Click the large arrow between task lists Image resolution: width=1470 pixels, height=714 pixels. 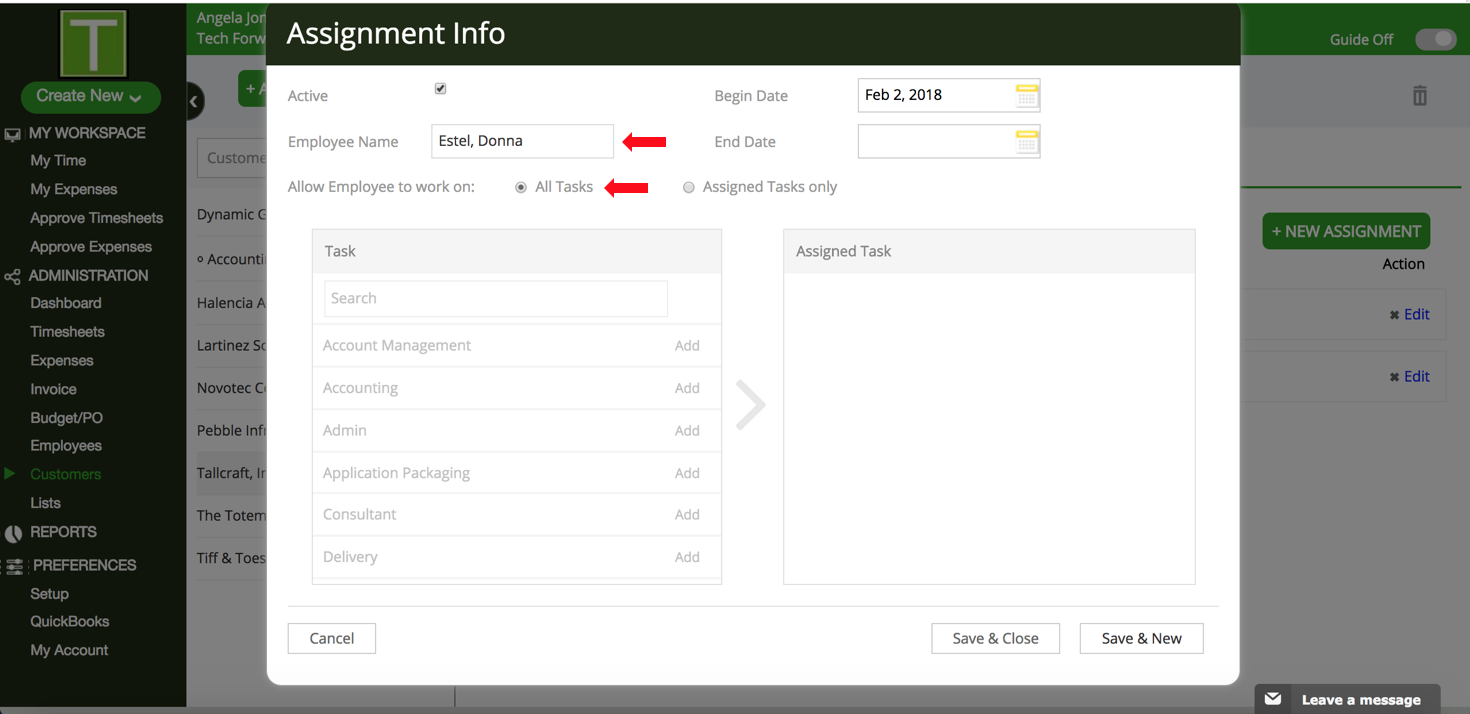[750, 405]
